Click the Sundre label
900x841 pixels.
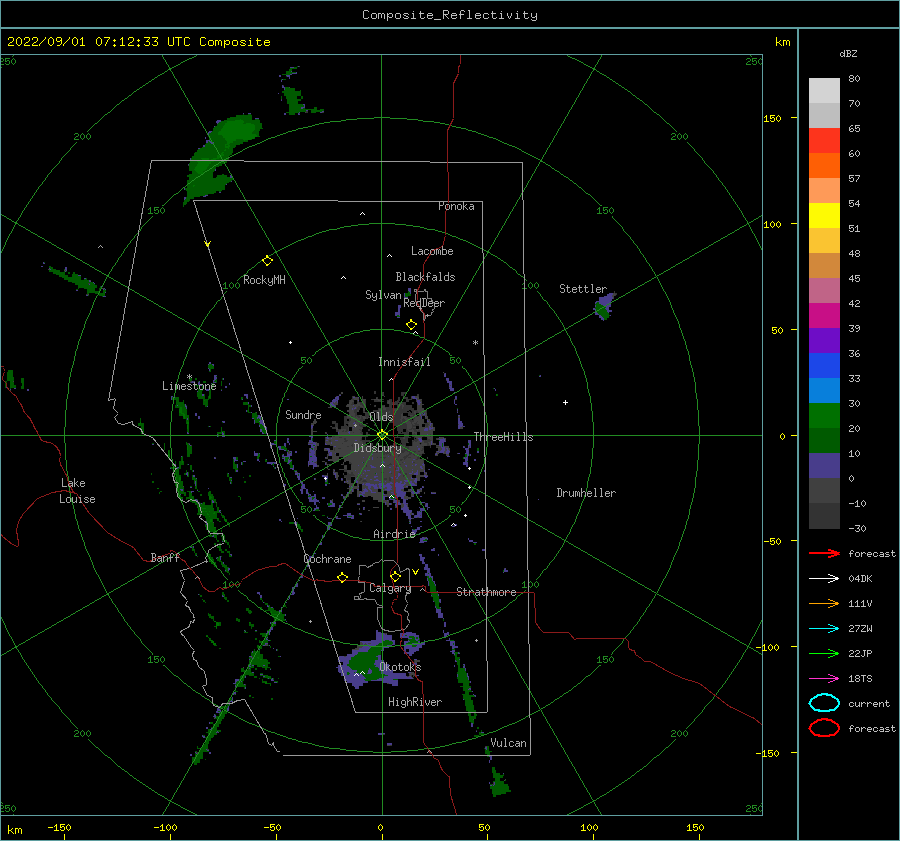[303, 414]
